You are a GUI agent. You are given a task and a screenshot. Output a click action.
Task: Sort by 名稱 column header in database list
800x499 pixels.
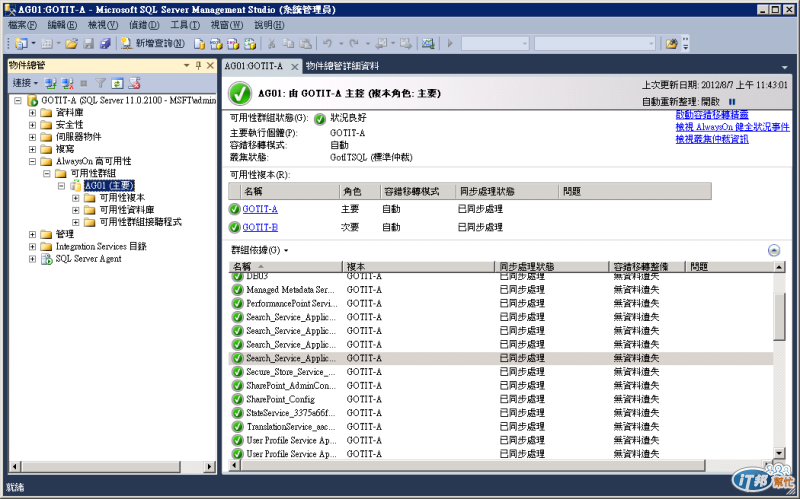285,267
